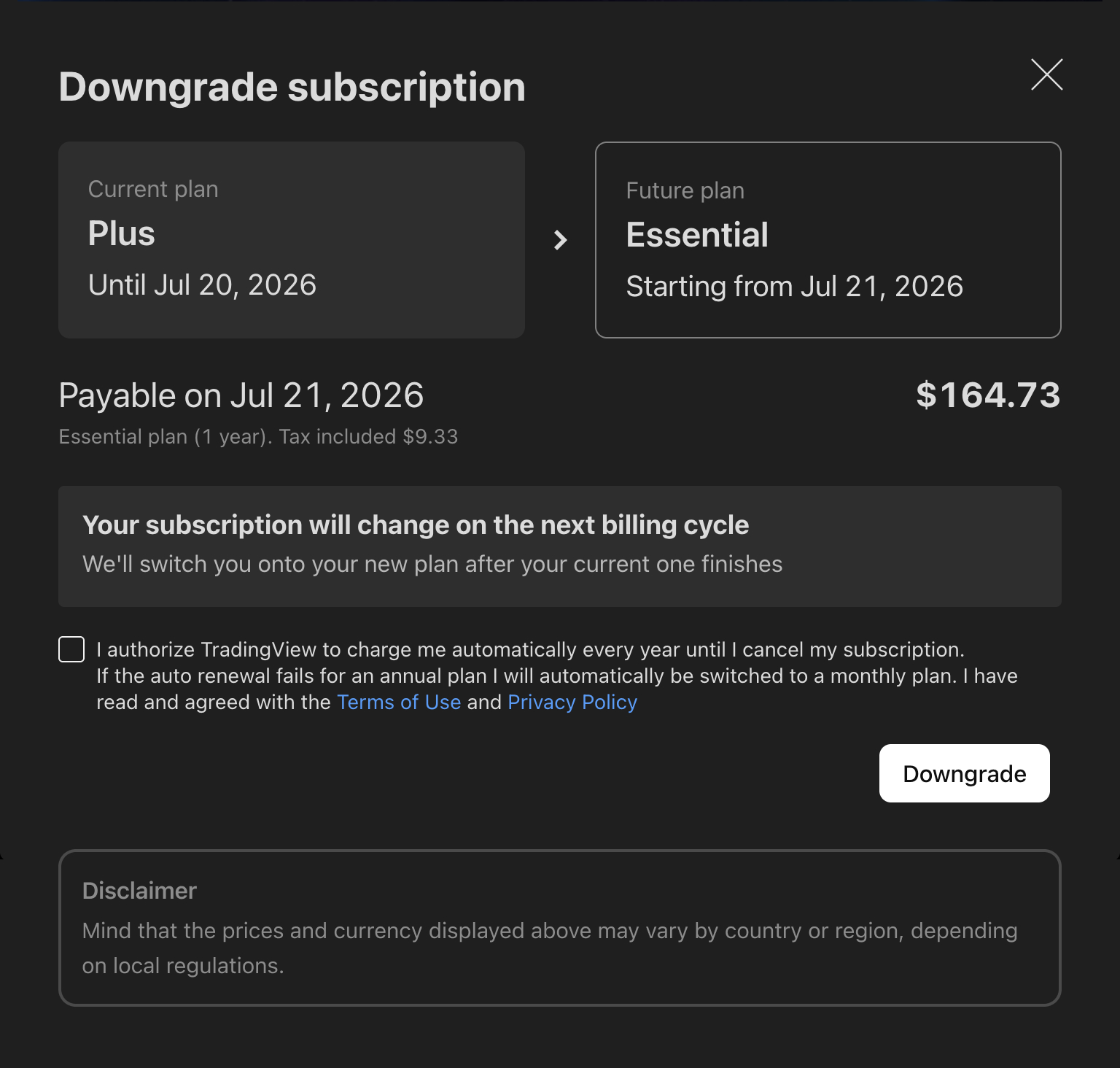Click the Future plan label

point(685,190)
